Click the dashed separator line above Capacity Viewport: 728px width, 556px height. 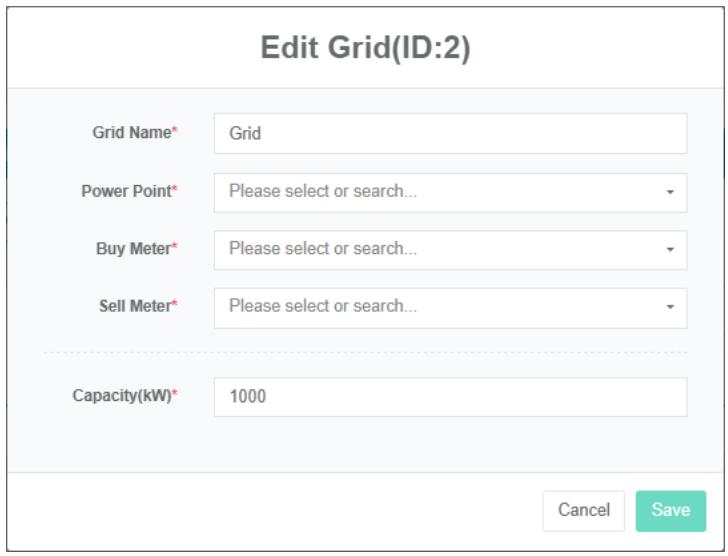point(364,352)
